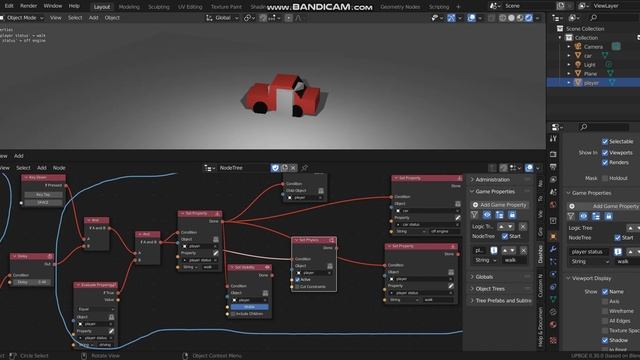Click Add Game Property in node sidebar

[x=500, y=205]
